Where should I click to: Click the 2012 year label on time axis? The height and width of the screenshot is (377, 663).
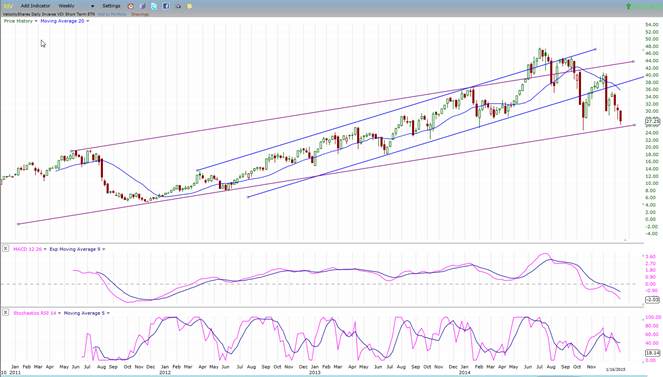[165, 372]
